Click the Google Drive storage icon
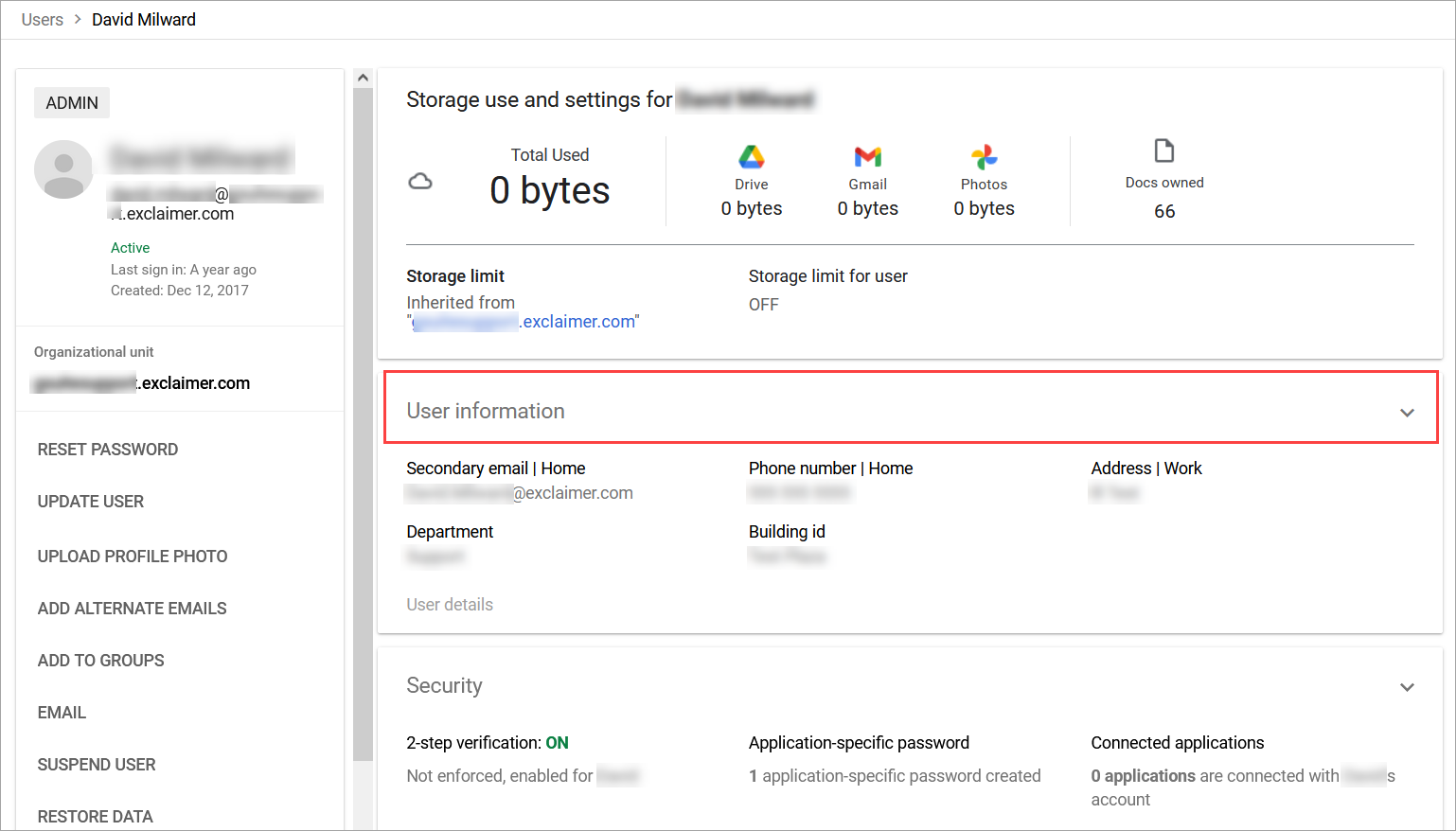This screenshot has width=1456, height=831. coord(751,156)
